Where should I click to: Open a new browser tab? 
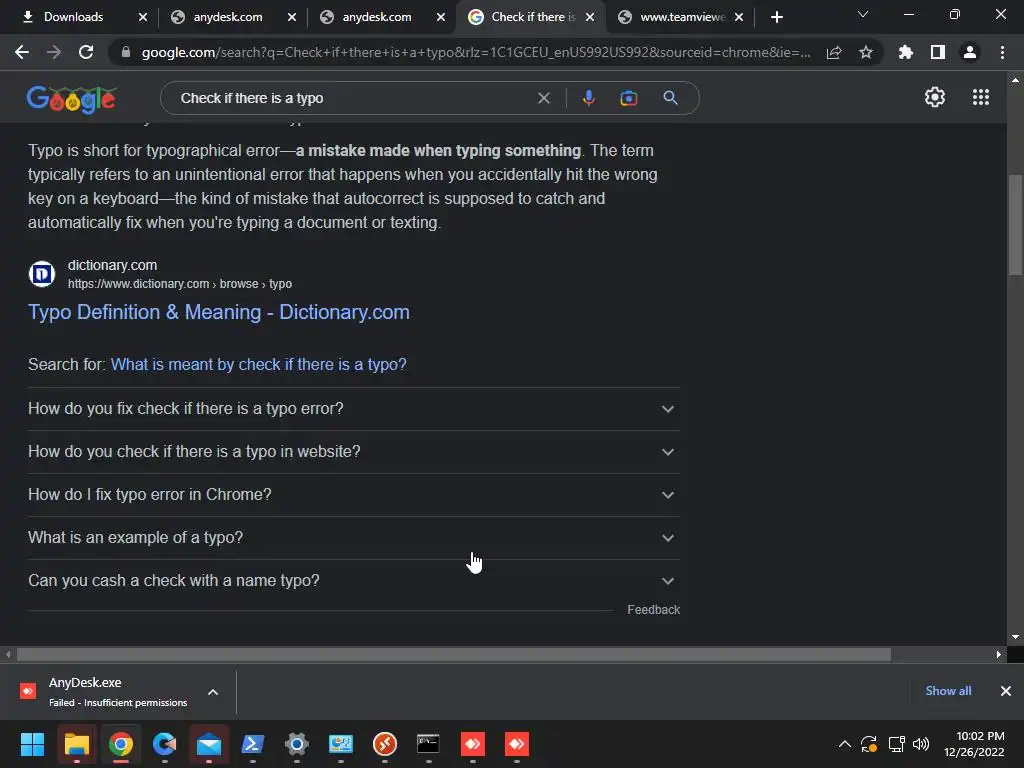[x=776, y=17]
